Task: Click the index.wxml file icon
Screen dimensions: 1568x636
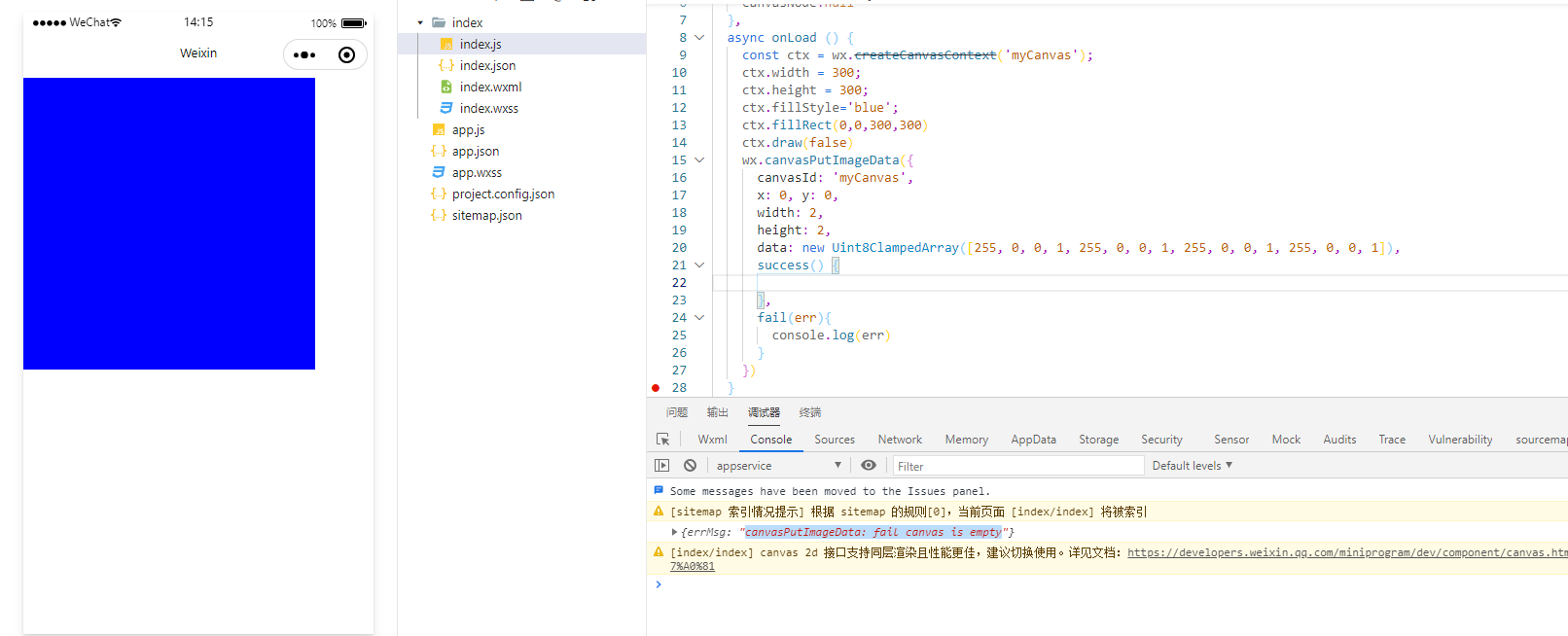Action: [446, 87]
